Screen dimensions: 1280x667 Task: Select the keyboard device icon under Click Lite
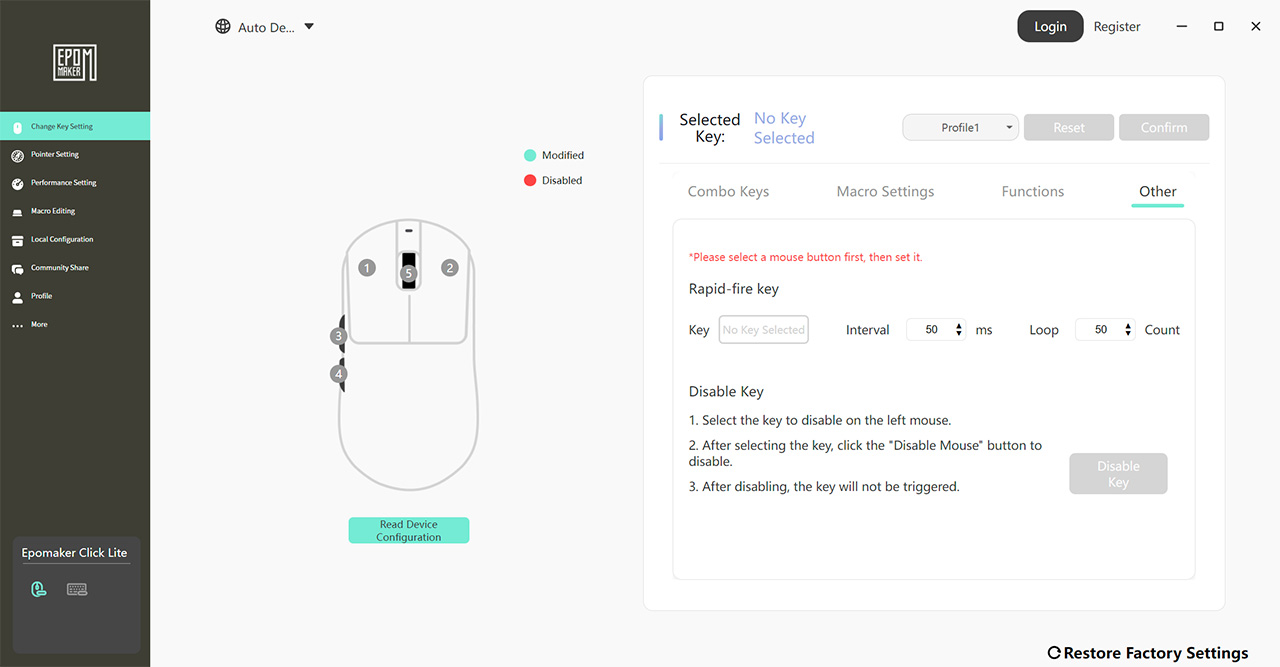[x=77, y=589]
